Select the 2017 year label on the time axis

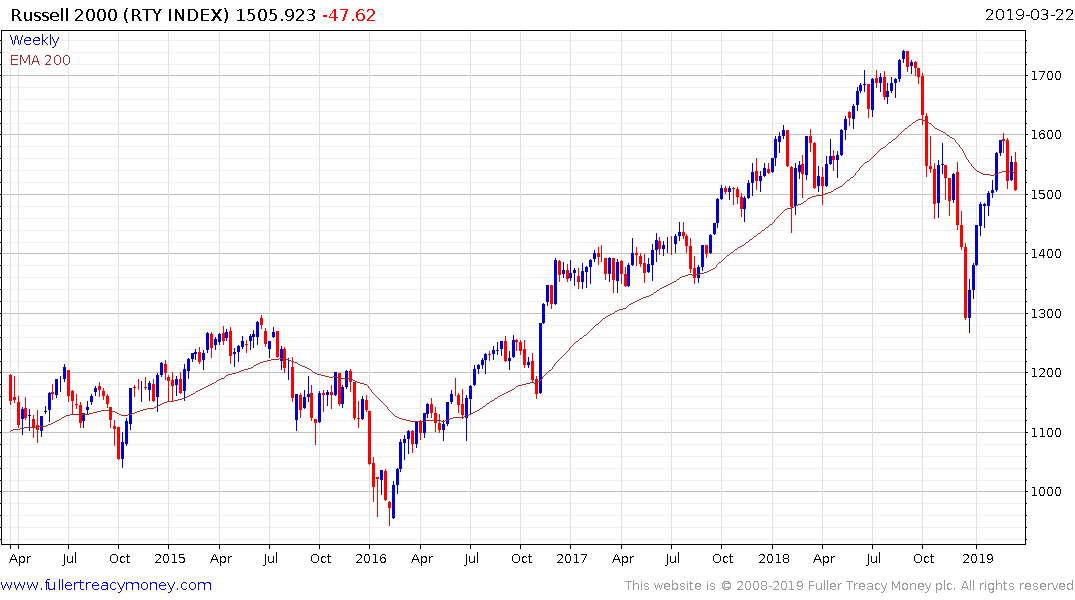572,558
